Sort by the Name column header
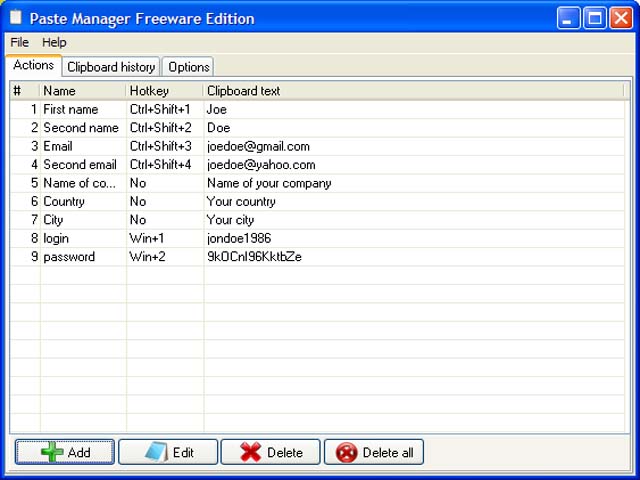640x480 pixels. pyautogui.click(x=82, y=91)
